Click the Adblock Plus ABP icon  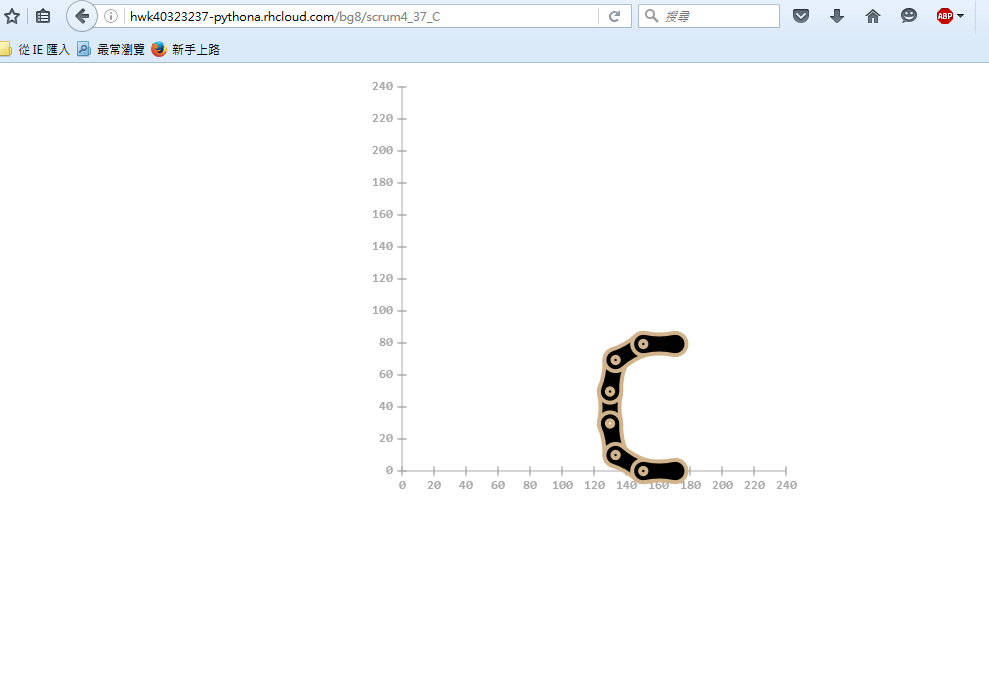pyautogui.click(x=945, y=16)
